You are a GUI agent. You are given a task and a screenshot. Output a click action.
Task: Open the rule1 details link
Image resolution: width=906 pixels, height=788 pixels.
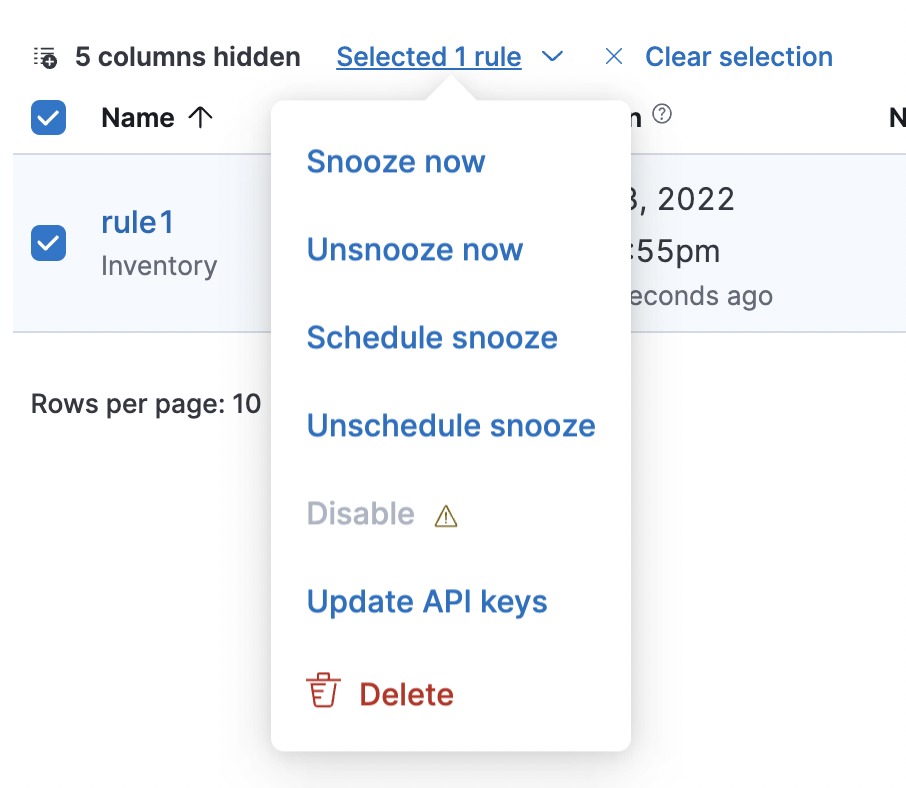[x=137, y=222]
